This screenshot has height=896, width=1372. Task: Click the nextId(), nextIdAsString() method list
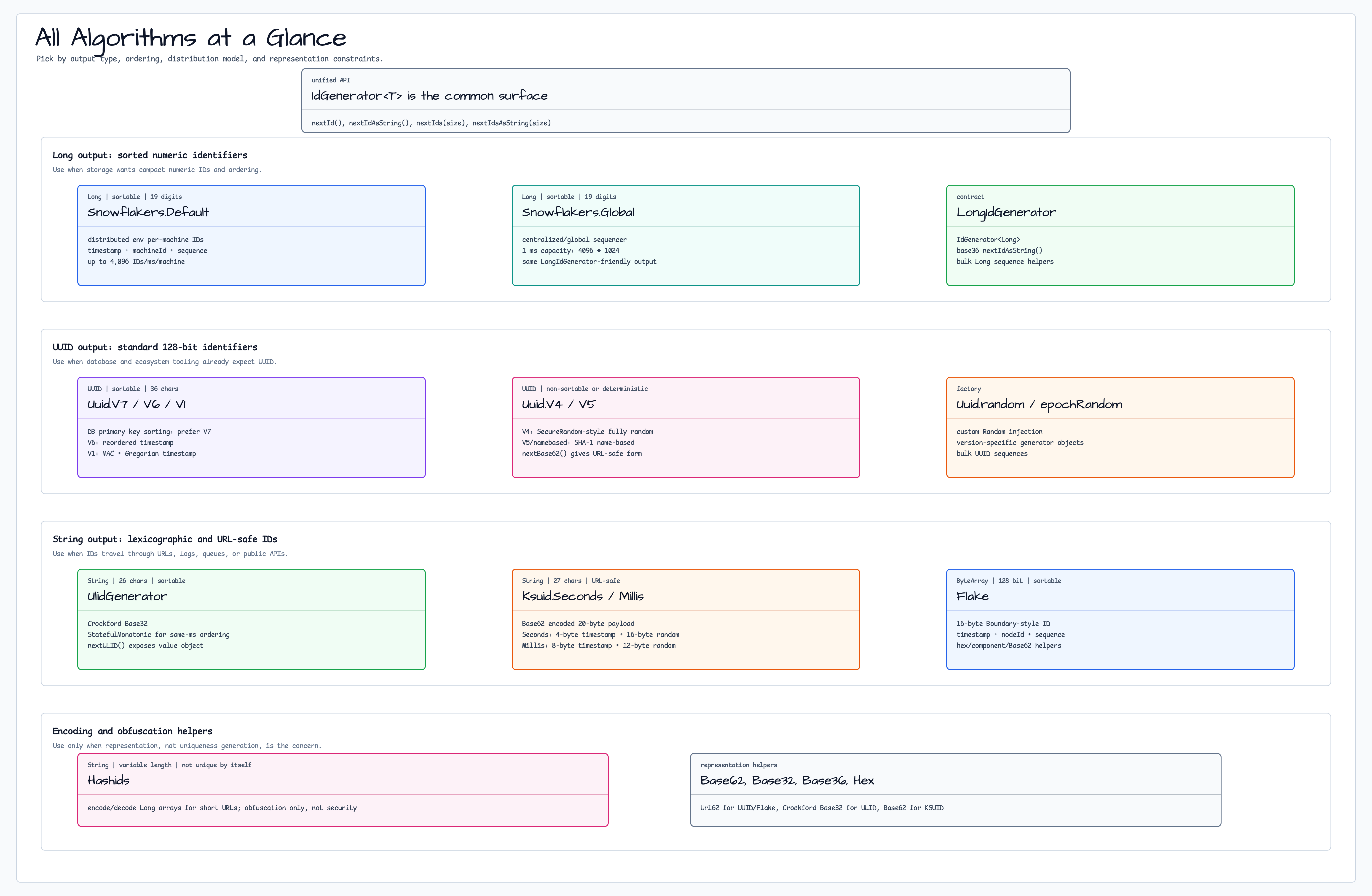pos(431,123)
